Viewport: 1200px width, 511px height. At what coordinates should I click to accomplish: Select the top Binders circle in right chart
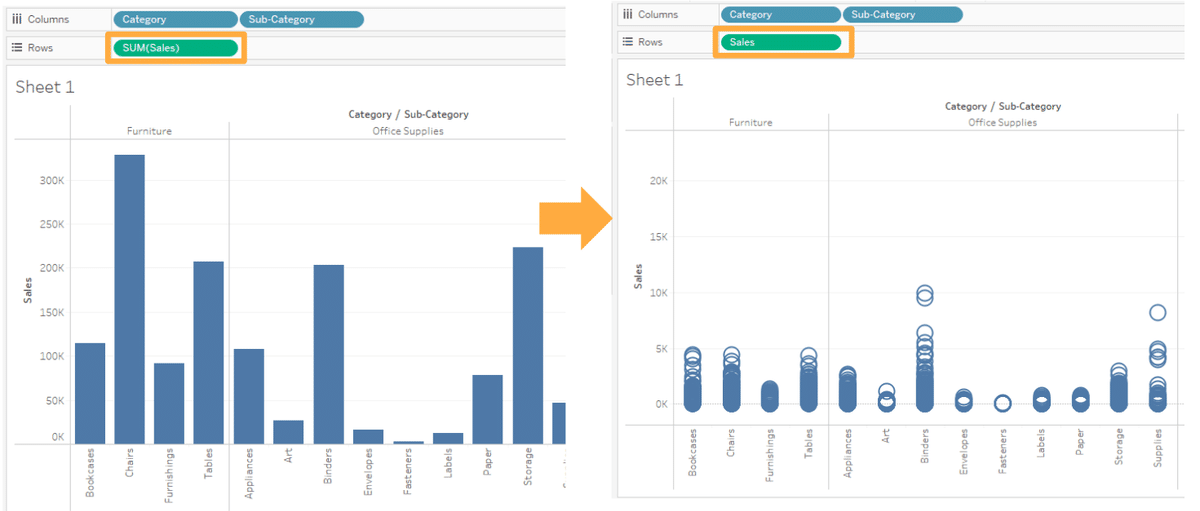pyautogui.click(x=925, y=293)
